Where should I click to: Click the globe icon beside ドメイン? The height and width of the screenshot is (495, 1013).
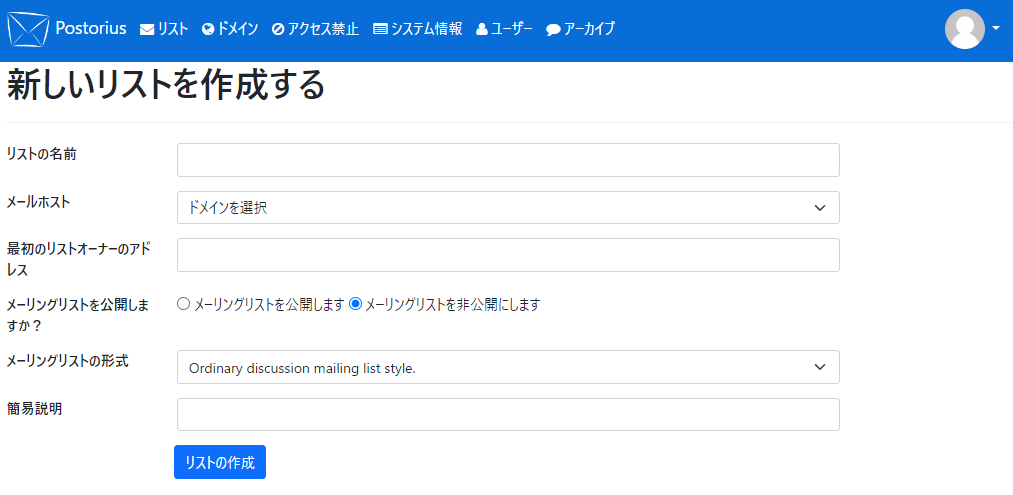pos(208,30)
